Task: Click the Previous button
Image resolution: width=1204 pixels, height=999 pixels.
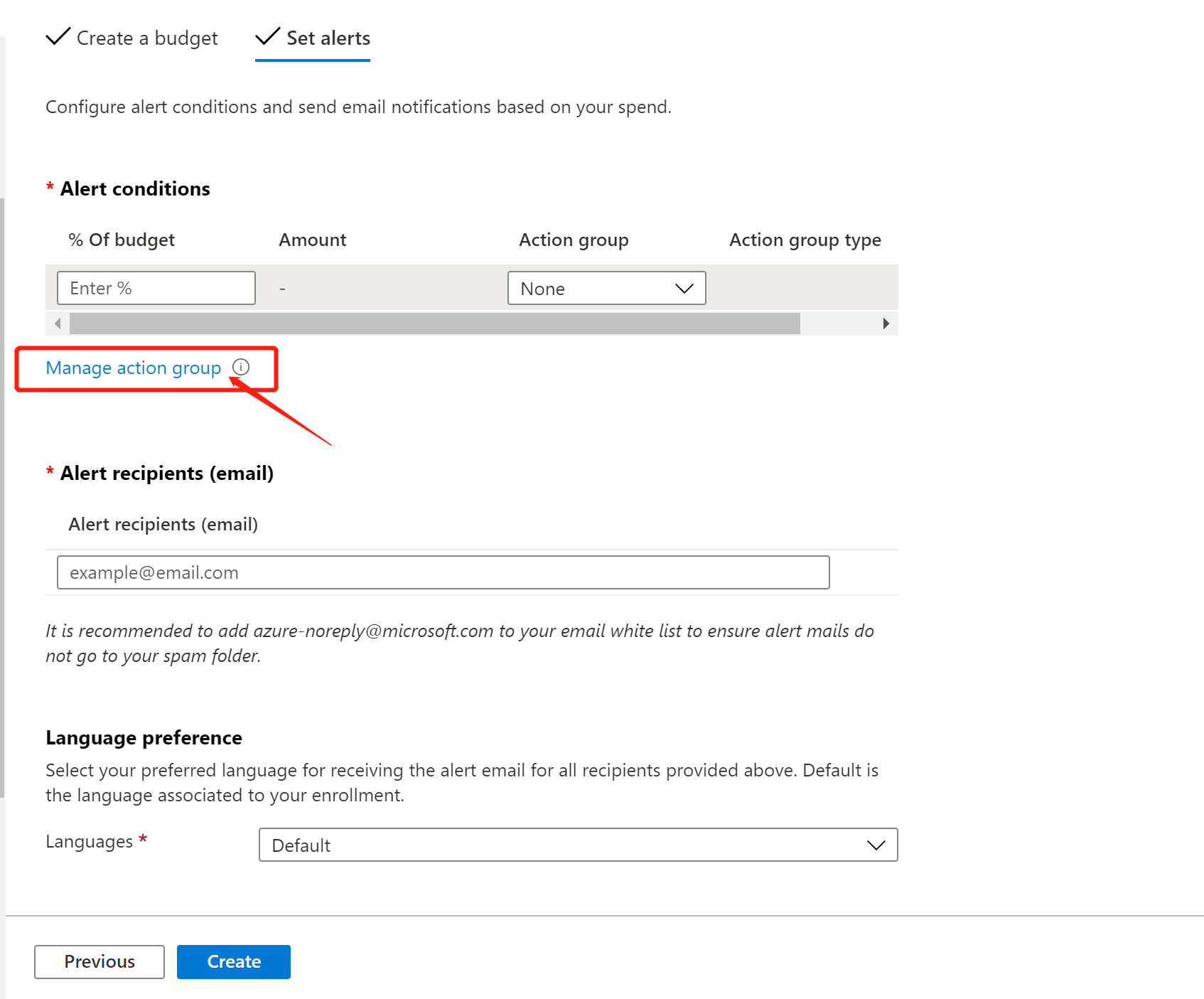Action: (x=100, y=961)
